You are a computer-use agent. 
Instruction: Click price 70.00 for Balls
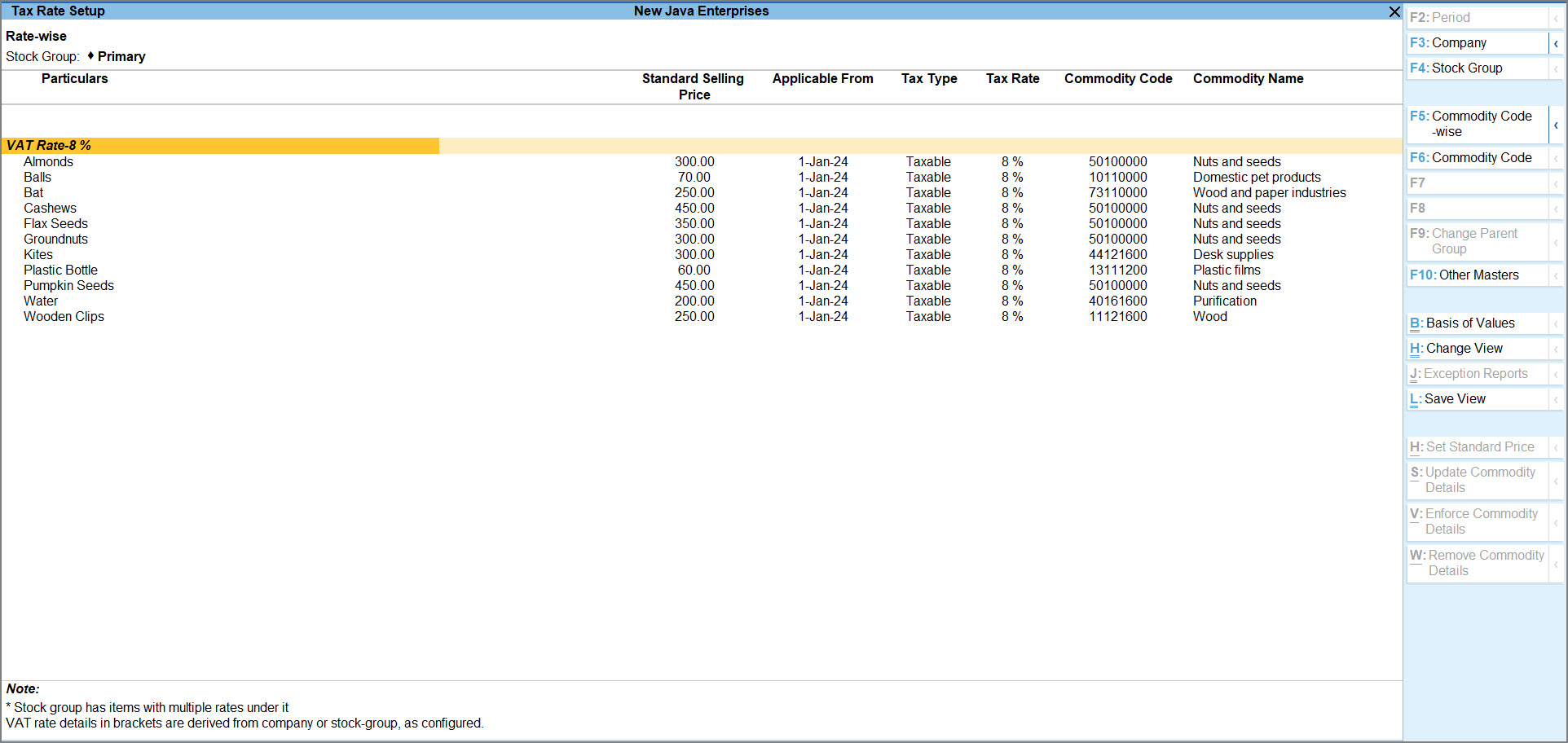coord(694,177)
